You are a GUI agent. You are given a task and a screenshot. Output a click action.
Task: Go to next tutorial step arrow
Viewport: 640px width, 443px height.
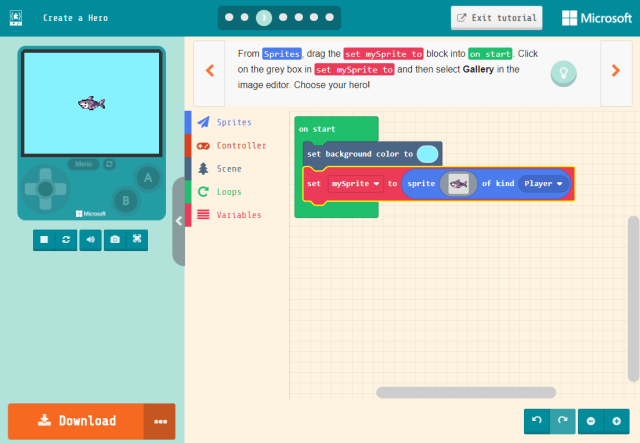pos(616,70)
